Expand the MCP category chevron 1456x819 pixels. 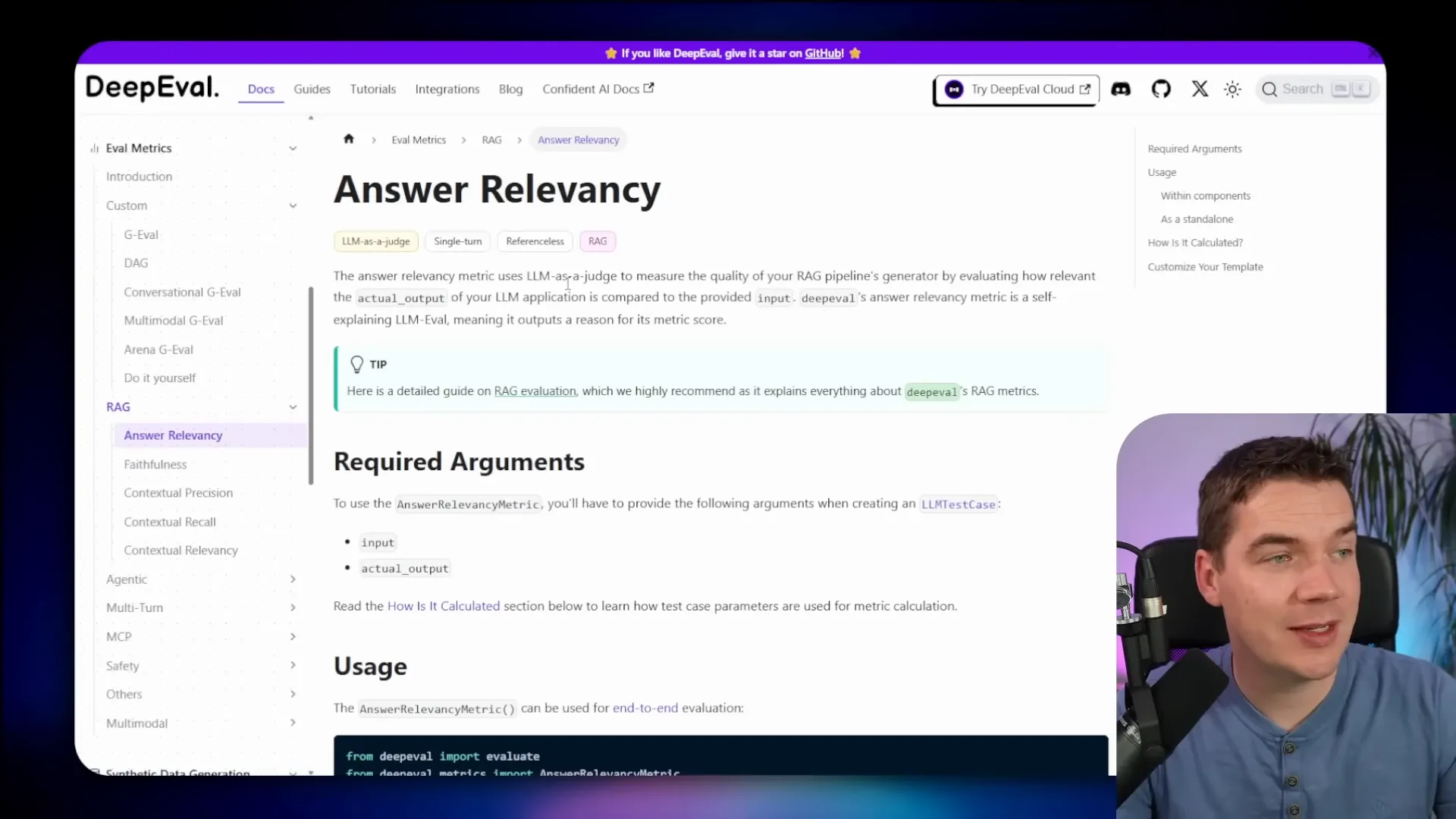[x=293, y=637]
